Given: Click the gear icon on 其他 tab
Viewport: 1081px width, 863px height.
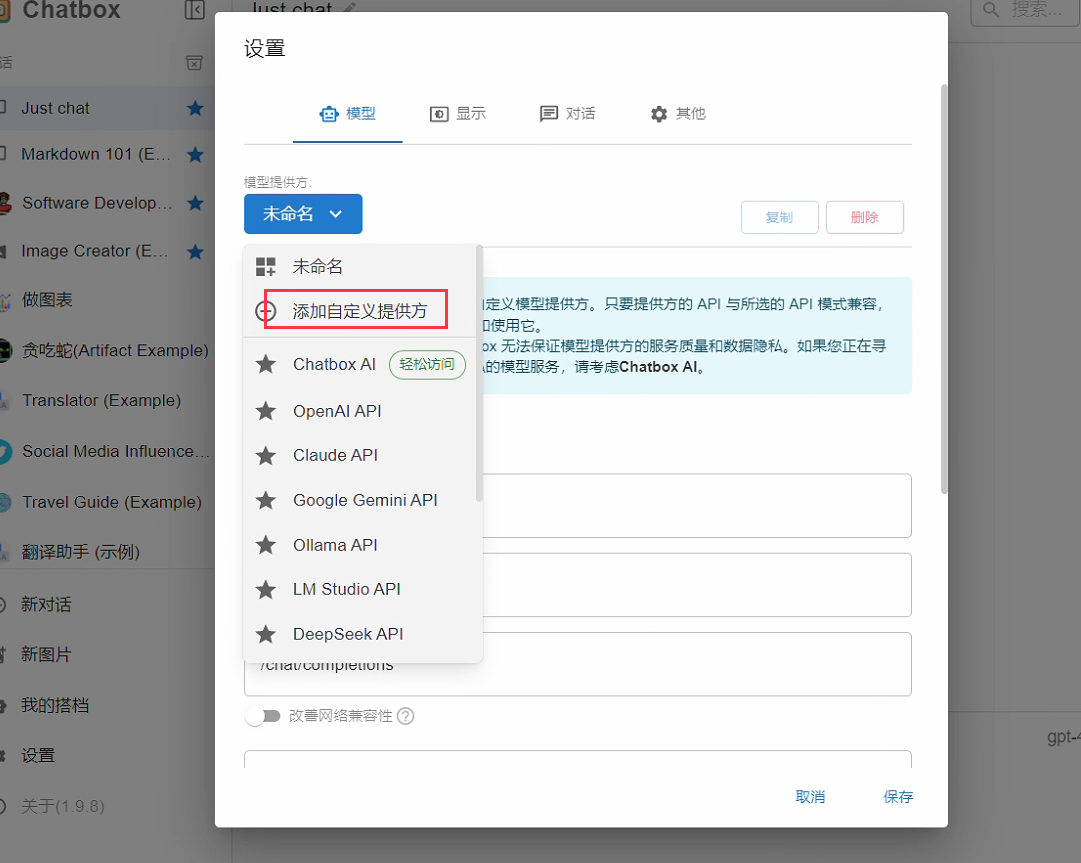Looking at the screenshot, I should (659, 114).
